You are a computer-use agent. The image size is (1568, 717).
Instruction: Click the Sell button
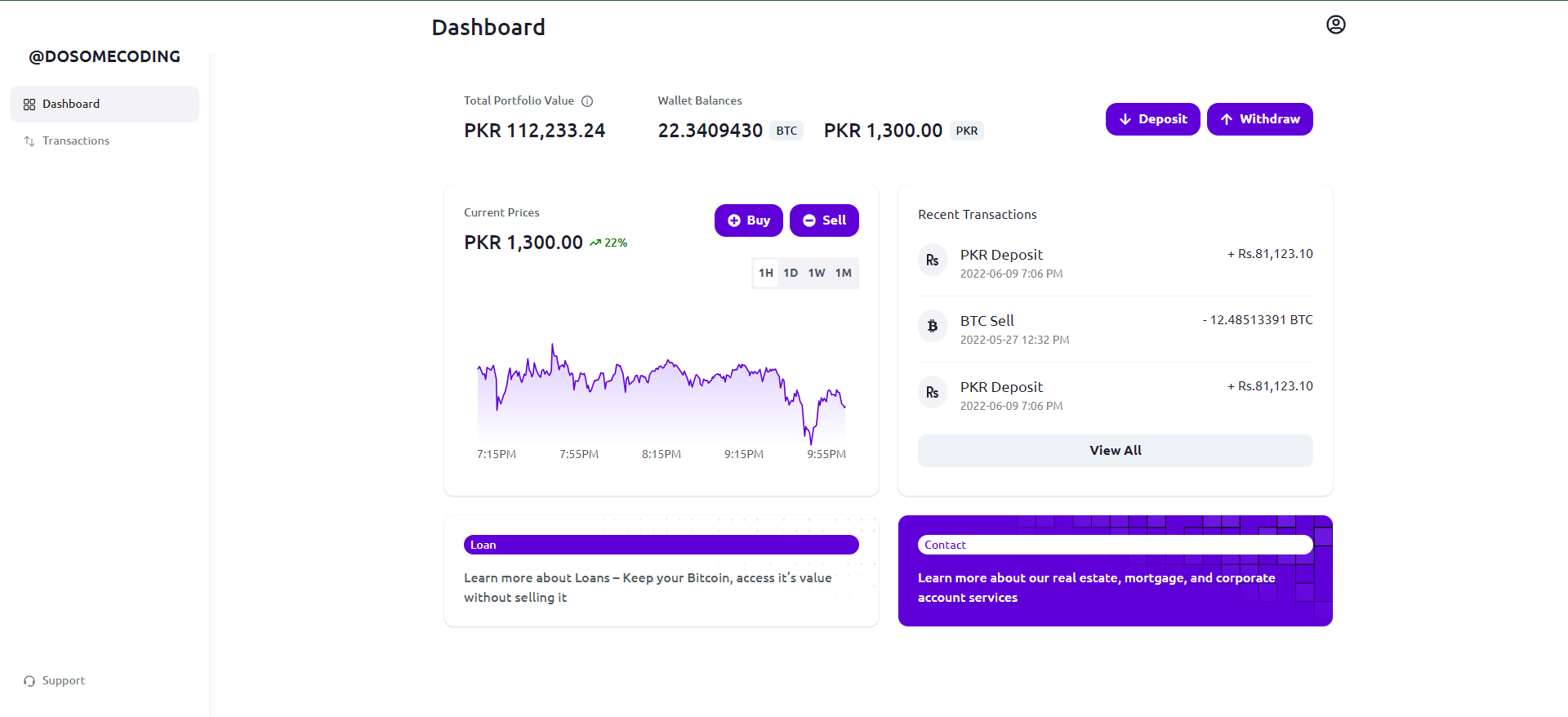824,220
